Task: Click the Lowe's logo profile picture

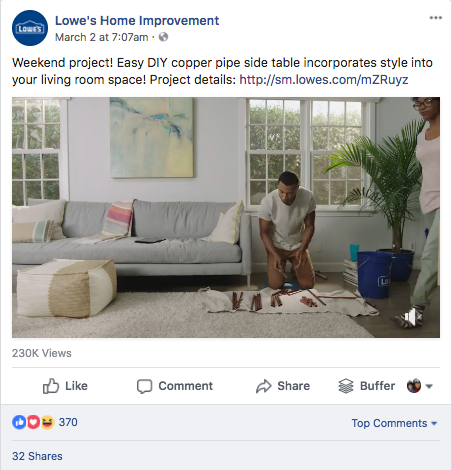Action: (x=30, y=28)
